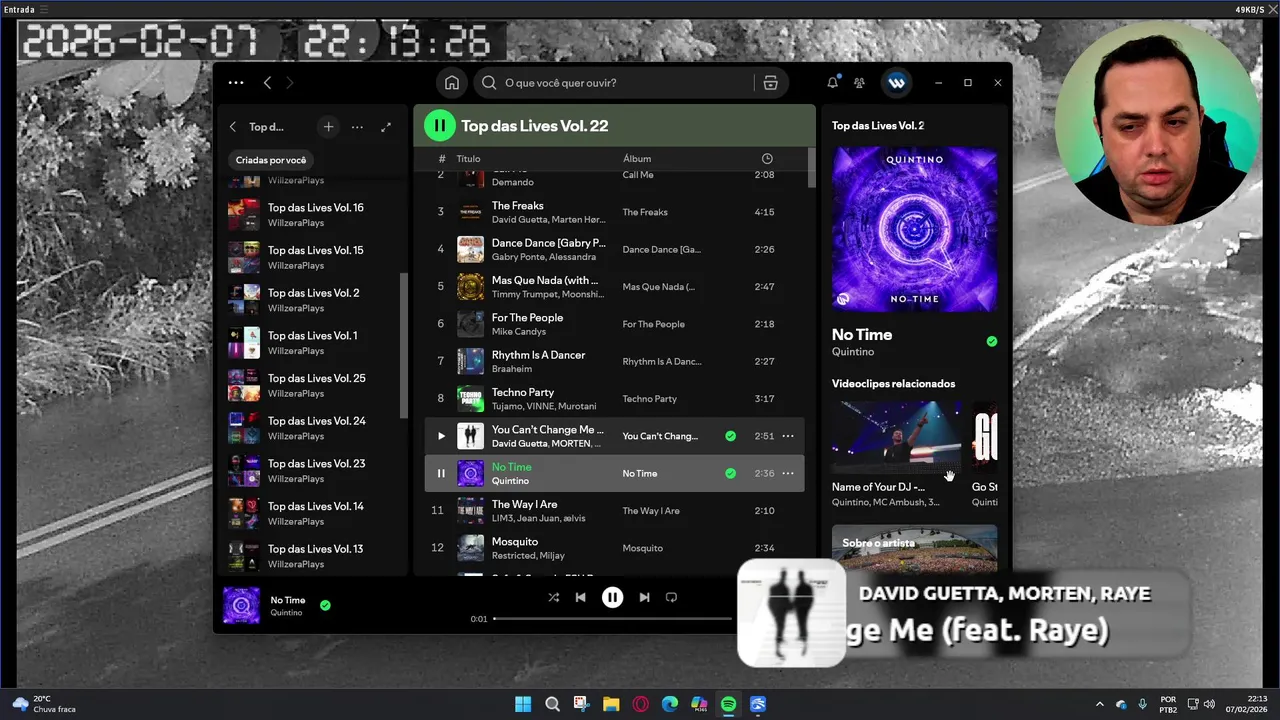1280x720 pixels.
Task: Open the user profile avatar menu
Action: [x=896, y=83]
